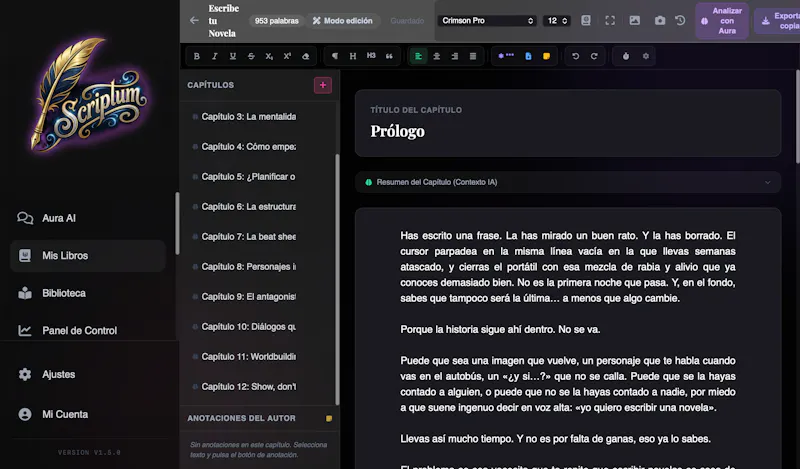This screenshot has width=800, height=469.
Task: Apply bold formatting
Action: pyautogui.click(x=196, y=56)
